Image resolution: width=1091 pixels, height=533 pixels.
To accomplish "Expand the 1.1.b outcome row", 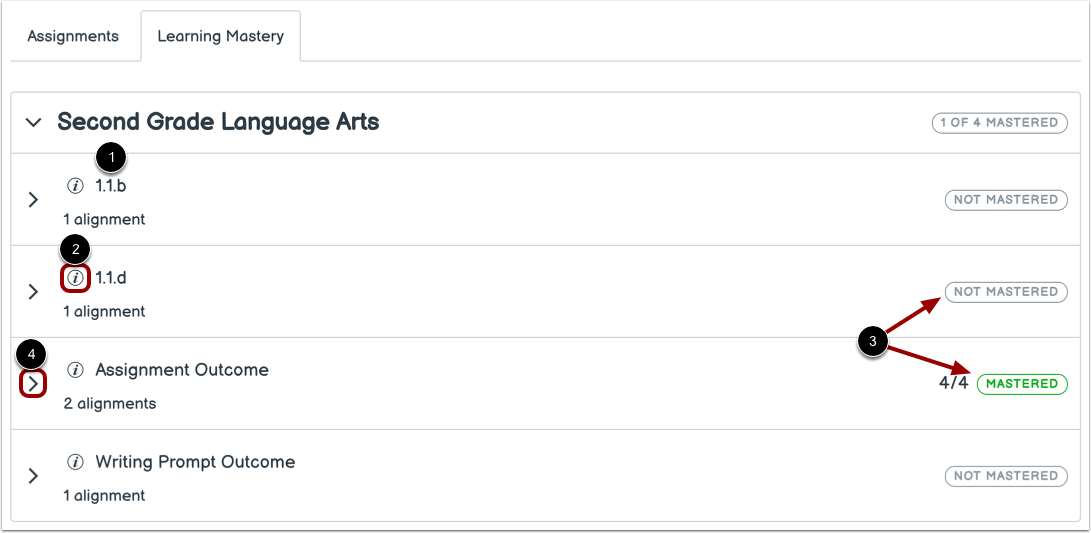I will coord(33,200).
